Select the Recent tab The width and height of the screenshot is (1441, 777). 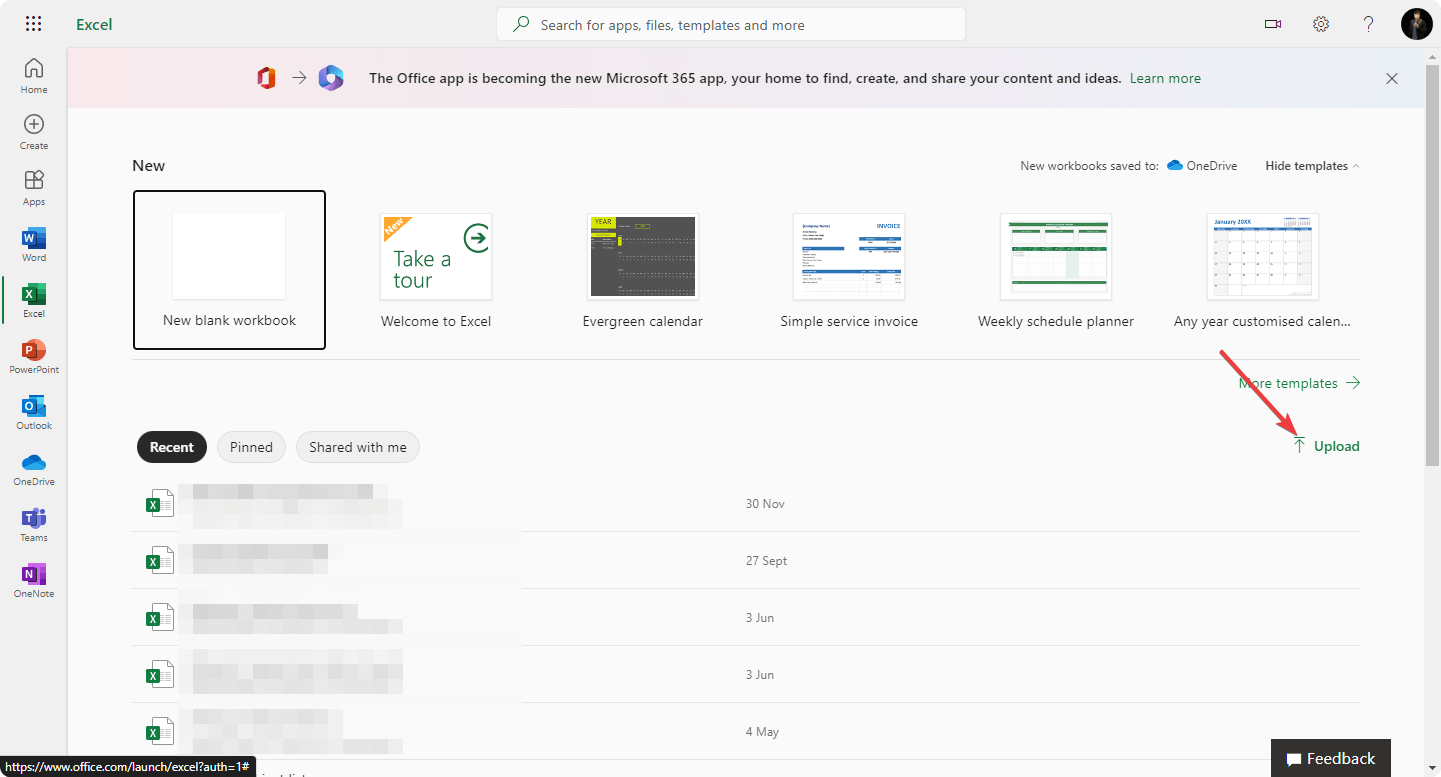[172, 447]
